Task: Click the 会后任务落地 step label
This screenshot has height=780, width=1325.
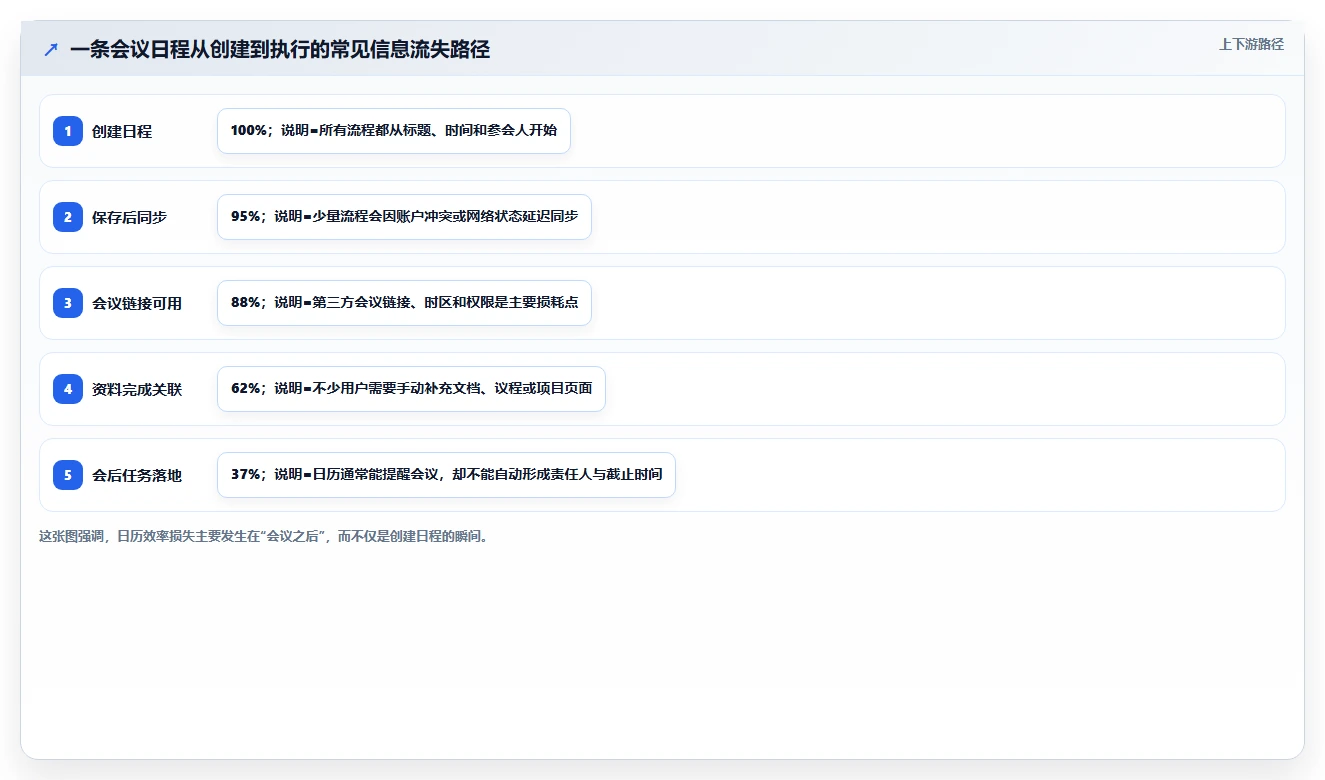Action: click(x=137, y=475)
